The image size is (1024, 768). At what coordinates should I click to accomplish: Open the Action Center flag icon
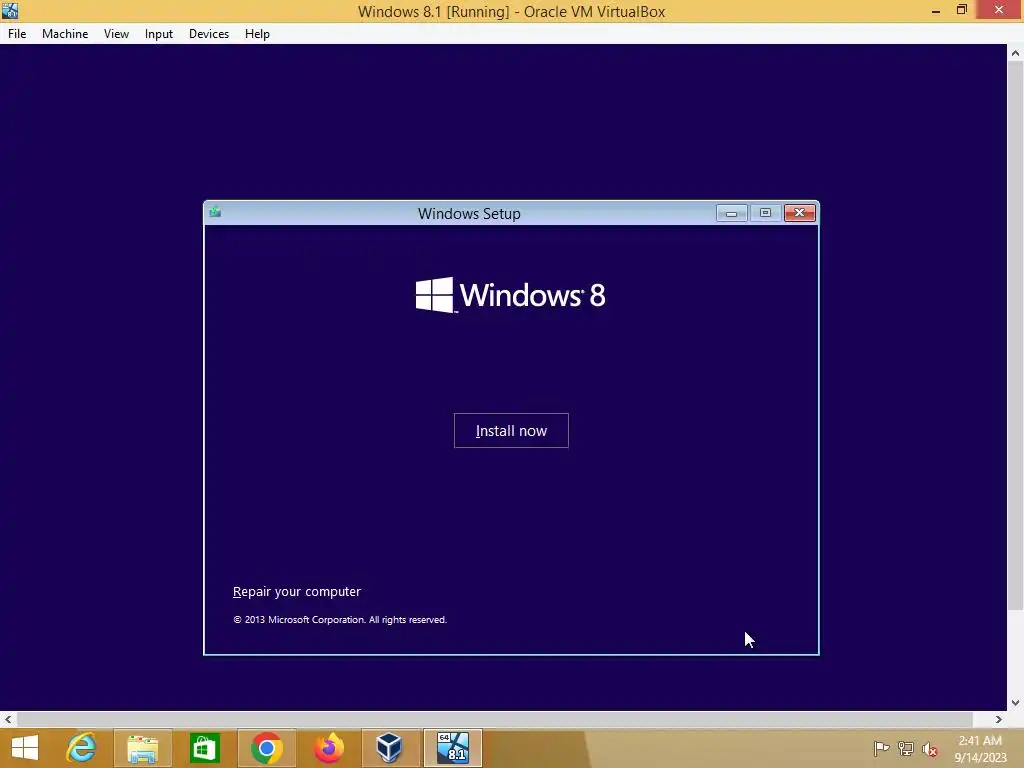tap(881, 748)
